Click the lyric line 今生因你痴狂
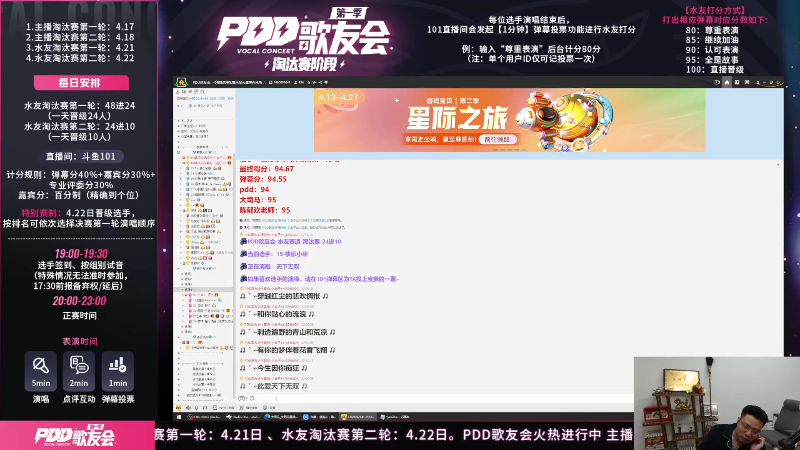 (273, 368)
